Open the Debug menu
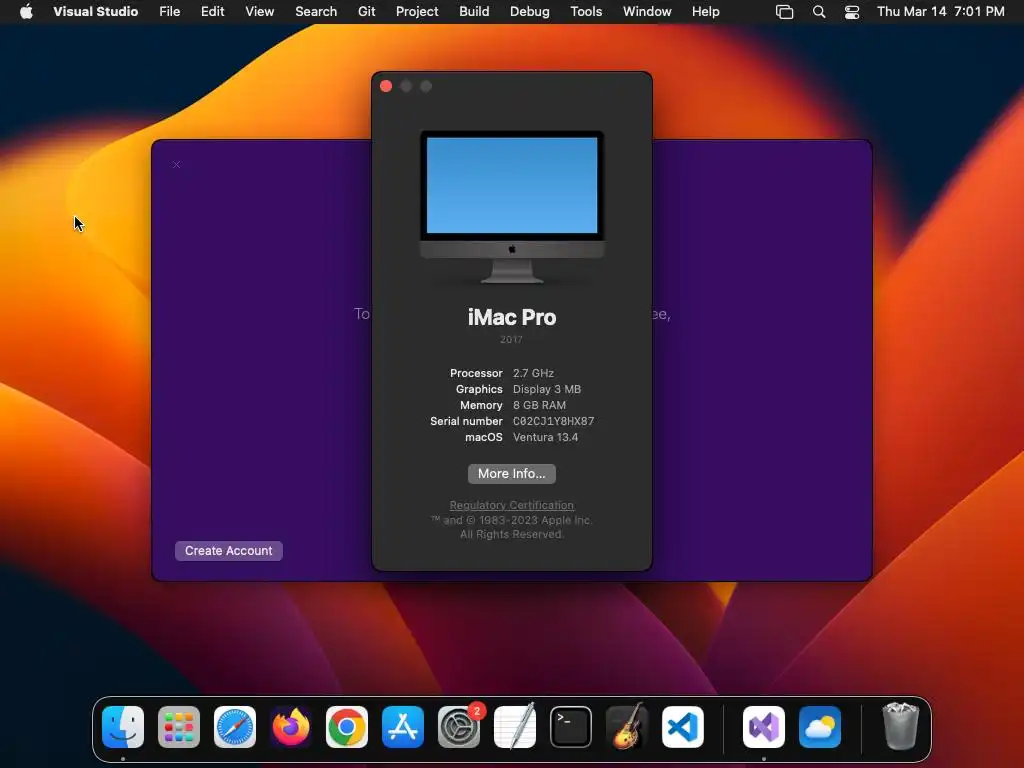Image resolution: width=1024 pixels, height=768 pixels. pyautogui.click(x=530, y=11)
